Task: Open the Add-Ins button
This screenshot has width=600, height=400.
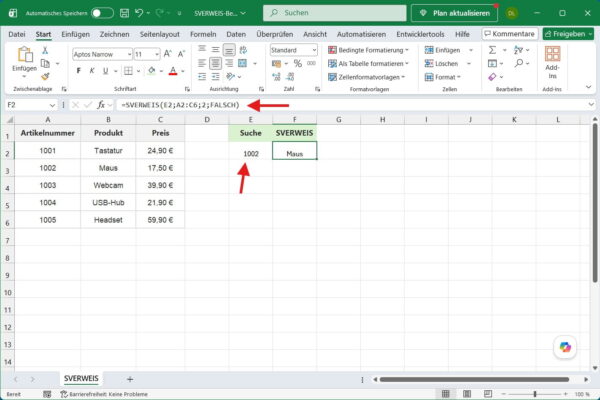Action: click(x=552, y=63)
